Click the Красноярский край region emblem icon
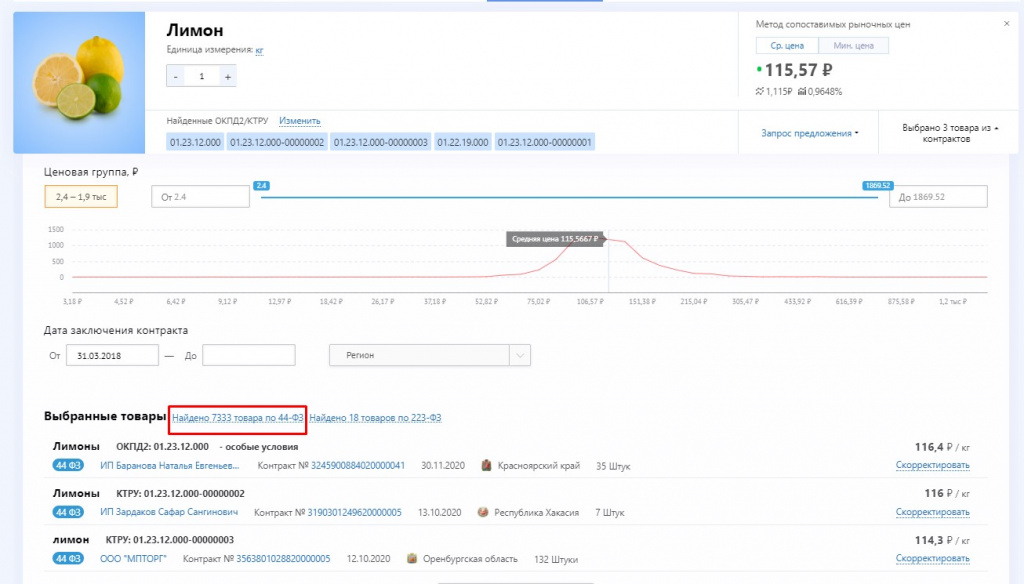Screen dimensions: 1024x584 pos(486,466)
